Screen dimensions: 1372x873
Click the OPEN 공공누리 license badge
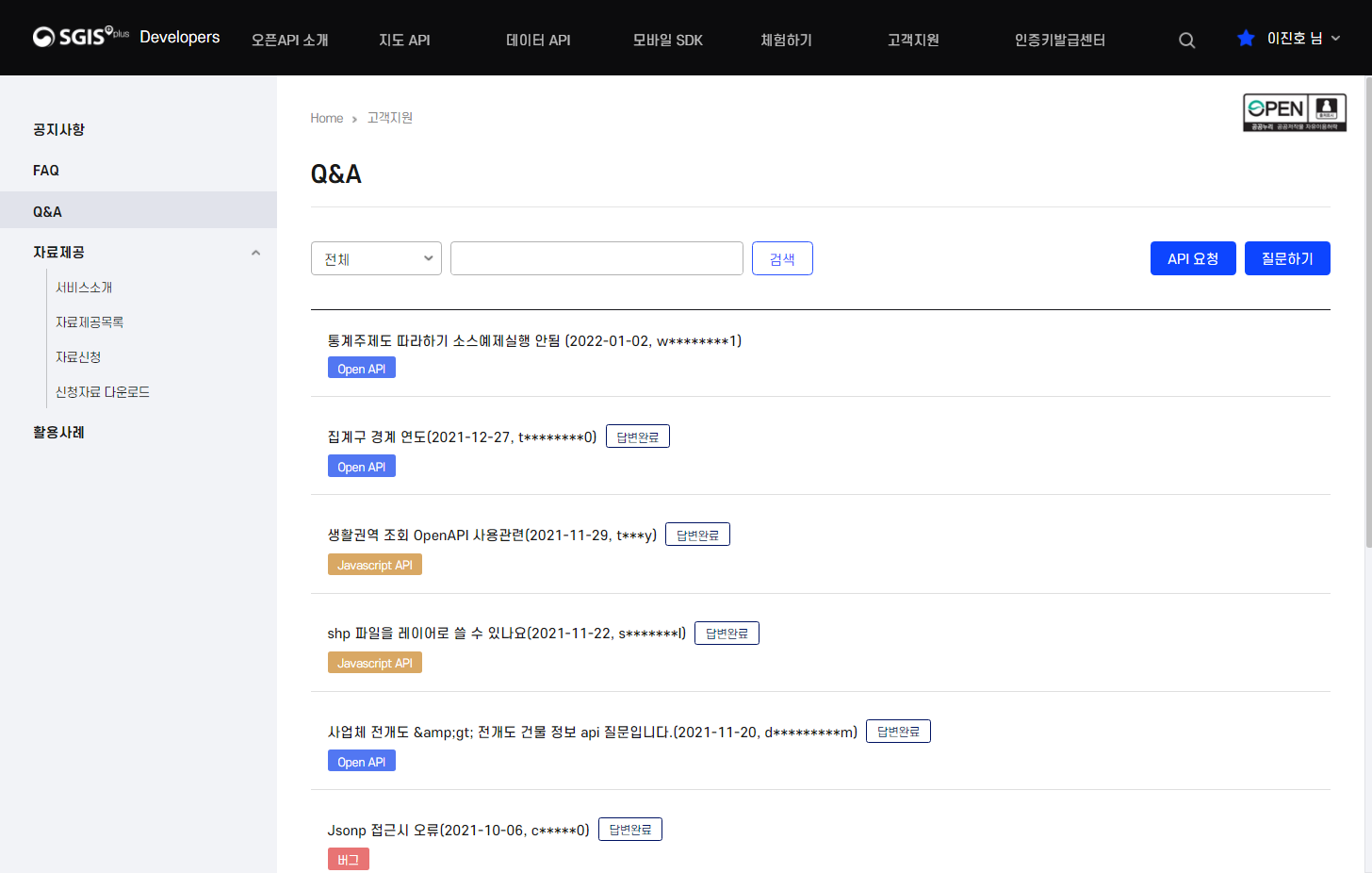[1294, 112]
